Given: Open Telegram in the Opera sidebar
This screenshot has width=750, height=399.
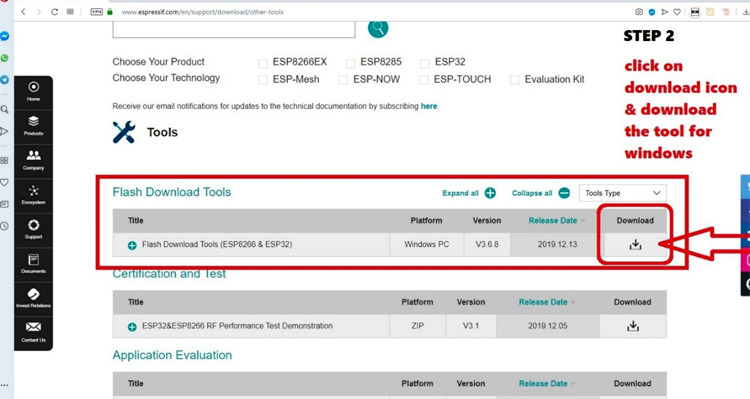Looking at the screenshot, I should pyautogui.click(x=5, y=79).
